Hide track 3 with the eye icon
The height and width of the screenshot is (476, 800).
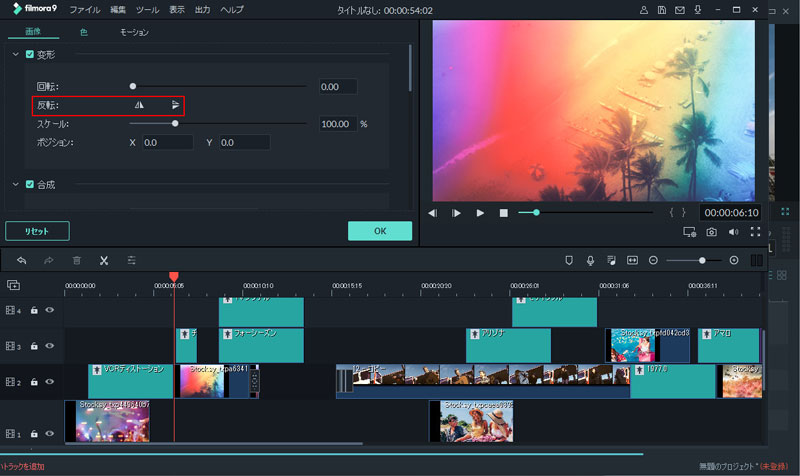[49, 345]
